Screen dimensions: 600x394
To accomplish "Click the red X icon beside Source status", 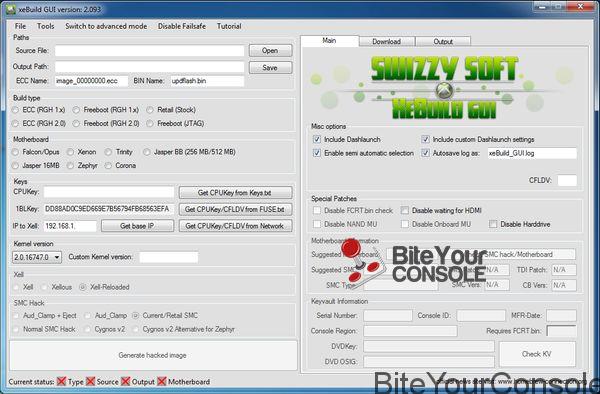I will point(90,381).
